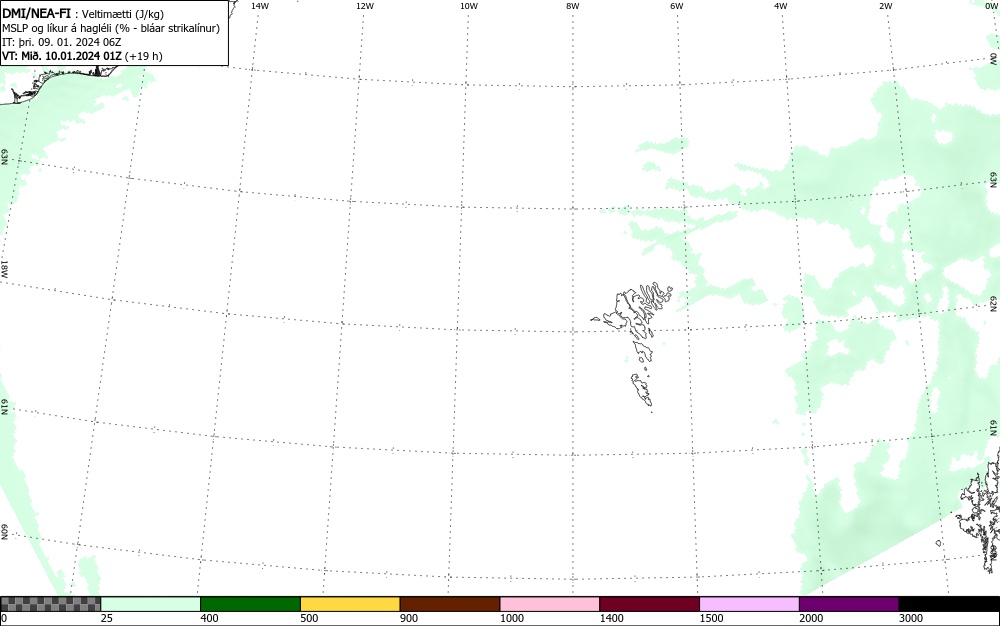Click the checkered 0–25 legend swatch
1000x626 pixels.
[x=50, y=604]
